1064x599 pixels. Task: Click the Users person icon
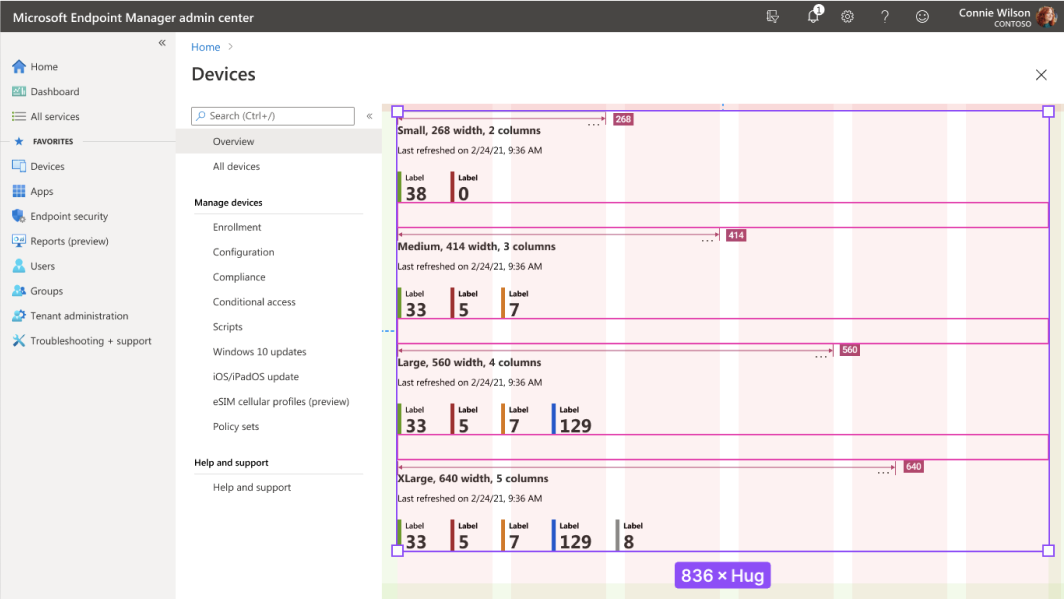[x=19, y=266]
